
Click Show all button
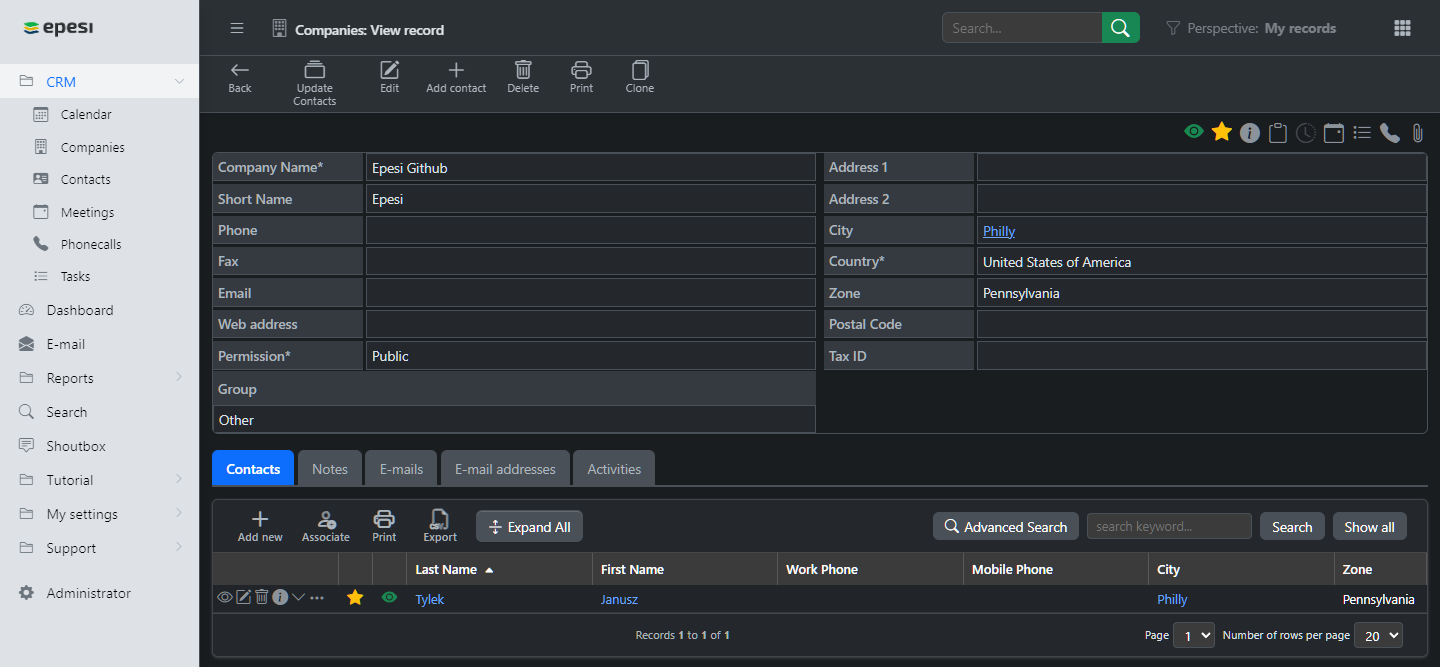click(x=1369, y=527)
